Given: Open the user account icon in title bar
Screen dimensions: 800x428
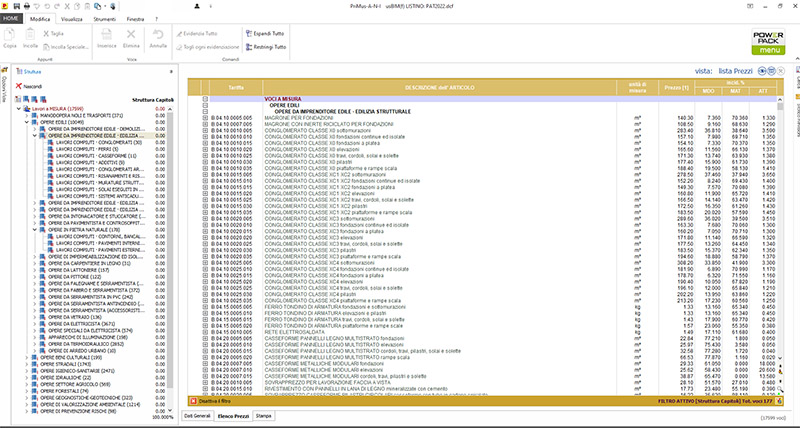Looking at the screenshot, I should tap(197, 6).
